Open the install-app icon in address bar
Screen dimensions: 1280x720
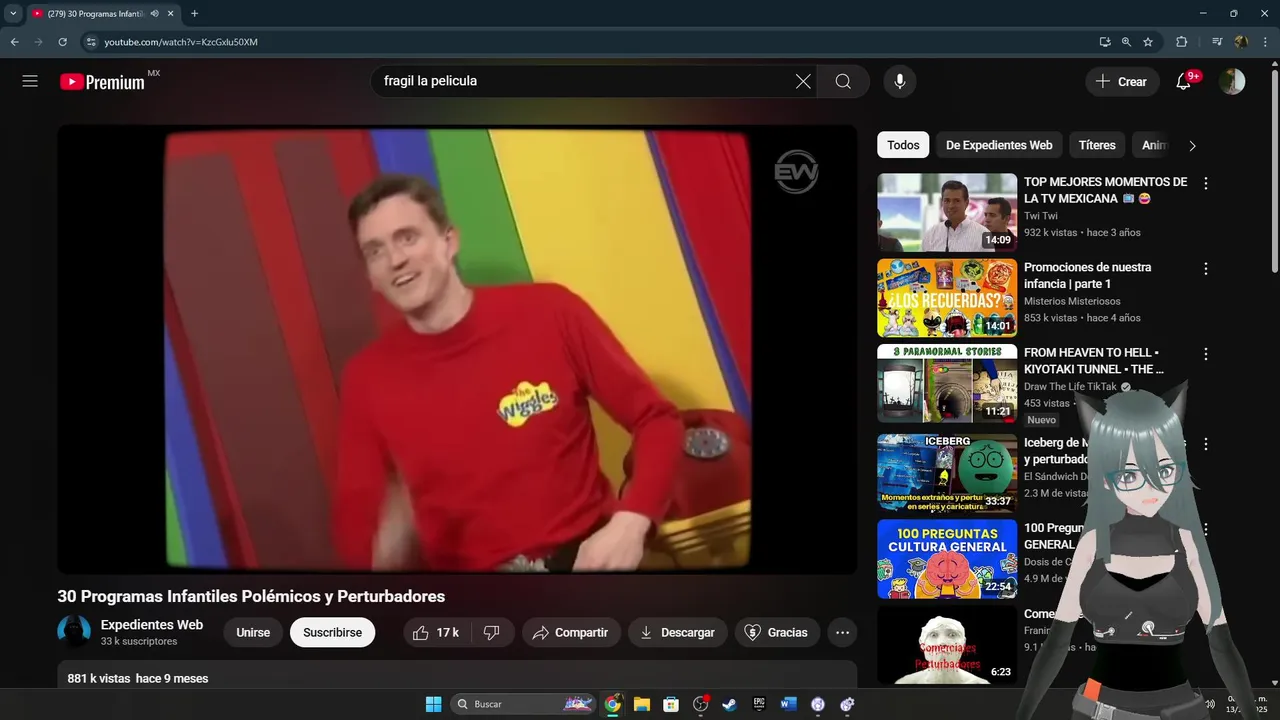click(1104, 42)
